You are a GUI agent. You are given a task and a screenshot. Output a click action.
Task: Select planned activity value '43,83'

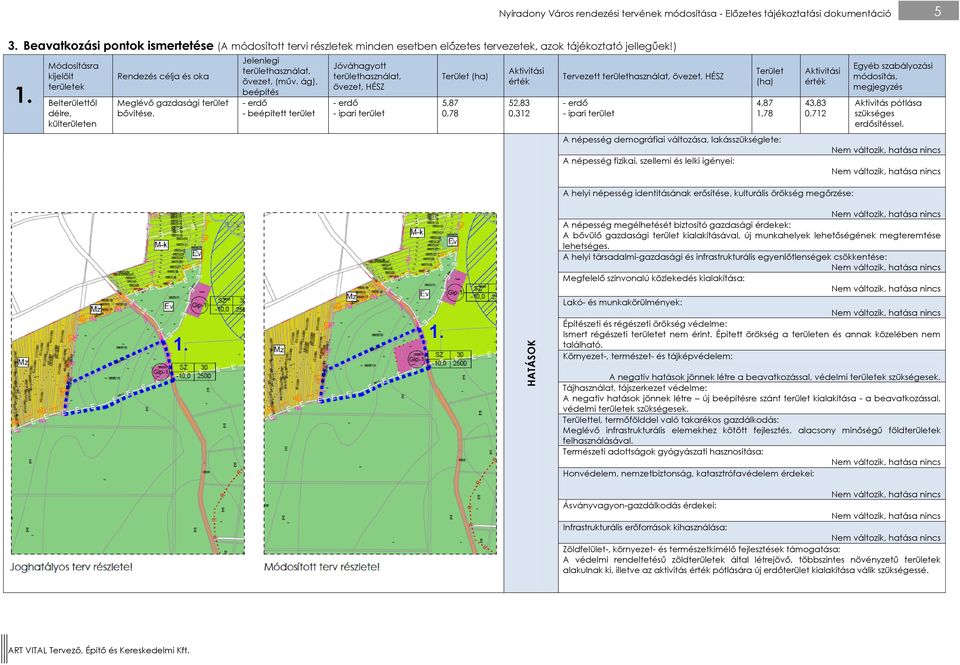[816, 103]
